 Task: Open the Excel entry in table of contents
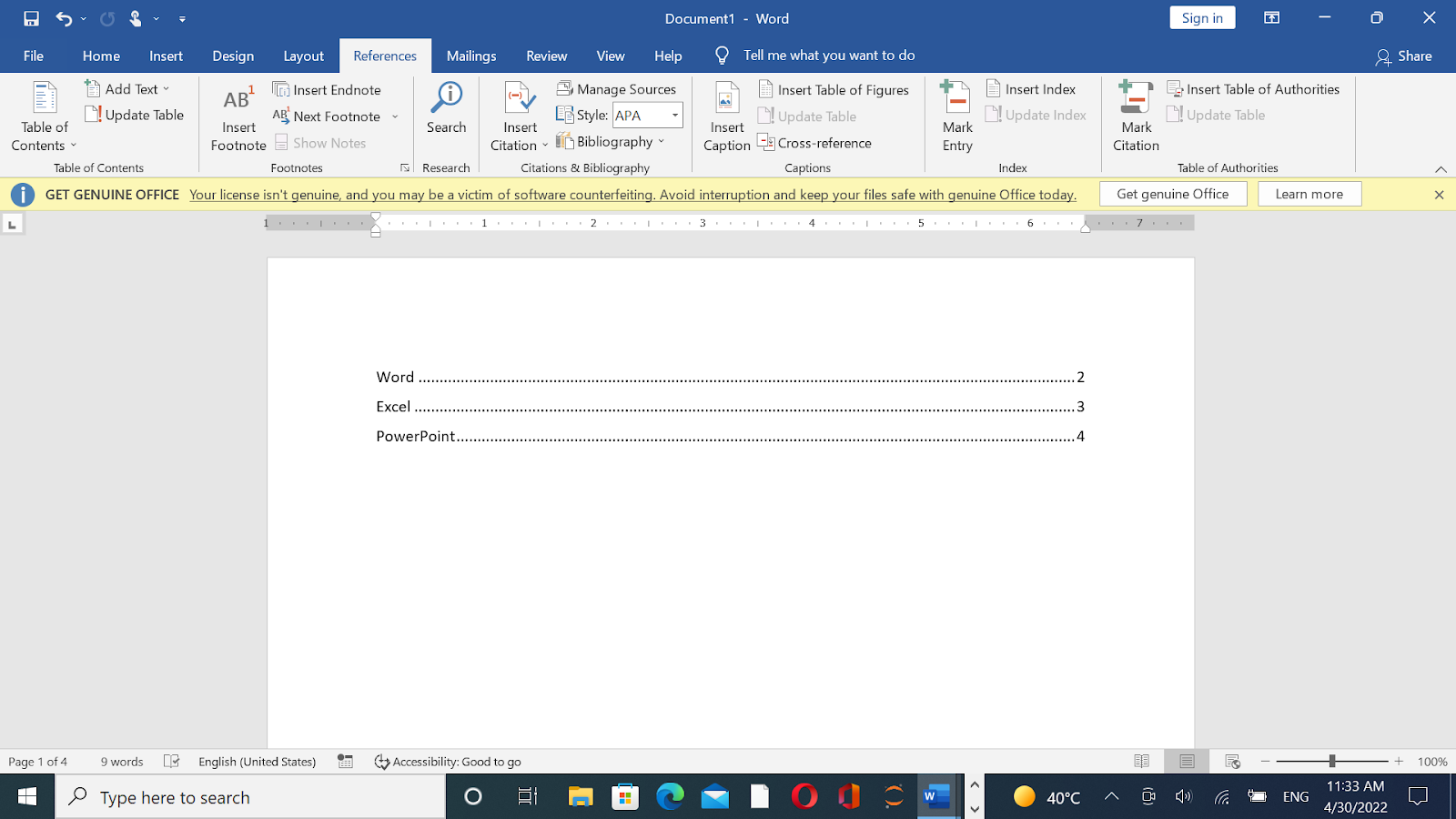730,407
